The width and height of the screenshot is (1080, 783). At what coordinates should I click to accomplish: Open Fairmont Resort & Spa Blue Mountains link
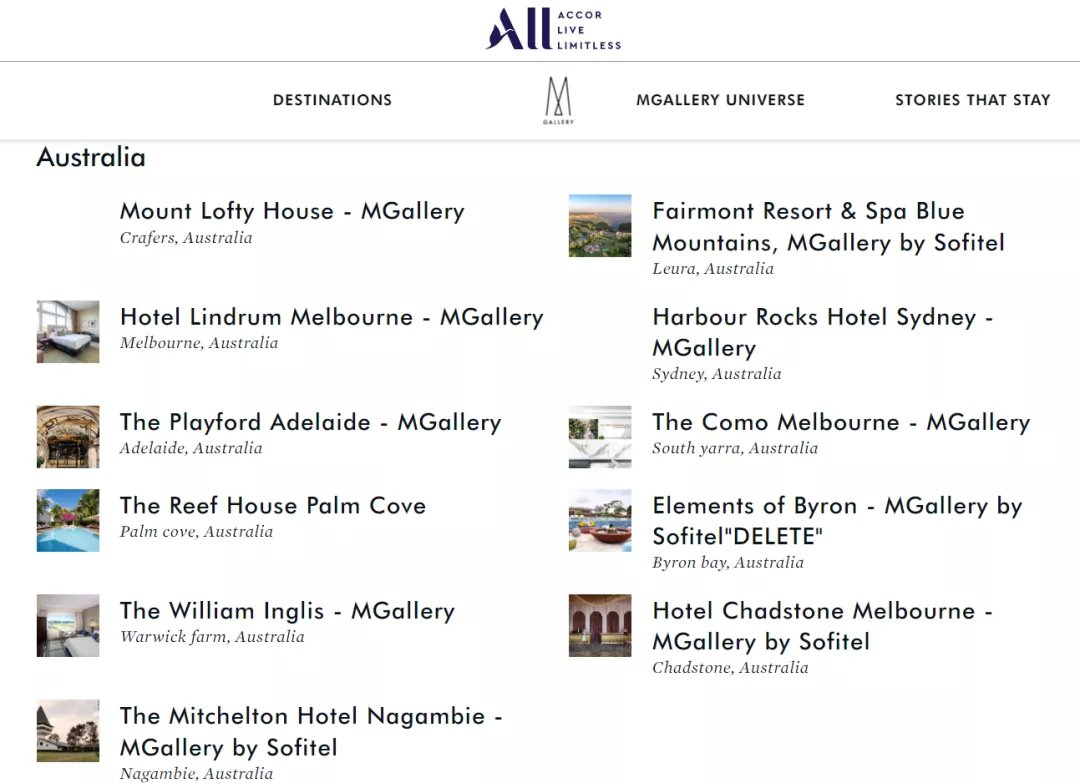829,227
